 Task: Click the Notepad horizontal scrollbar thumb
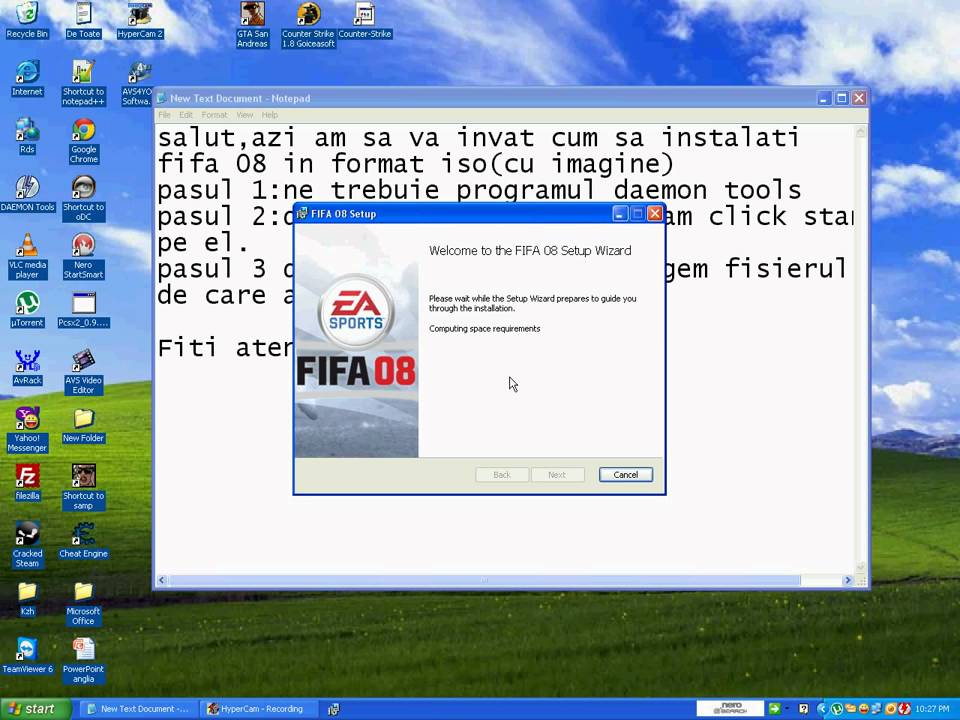point(484,580)
